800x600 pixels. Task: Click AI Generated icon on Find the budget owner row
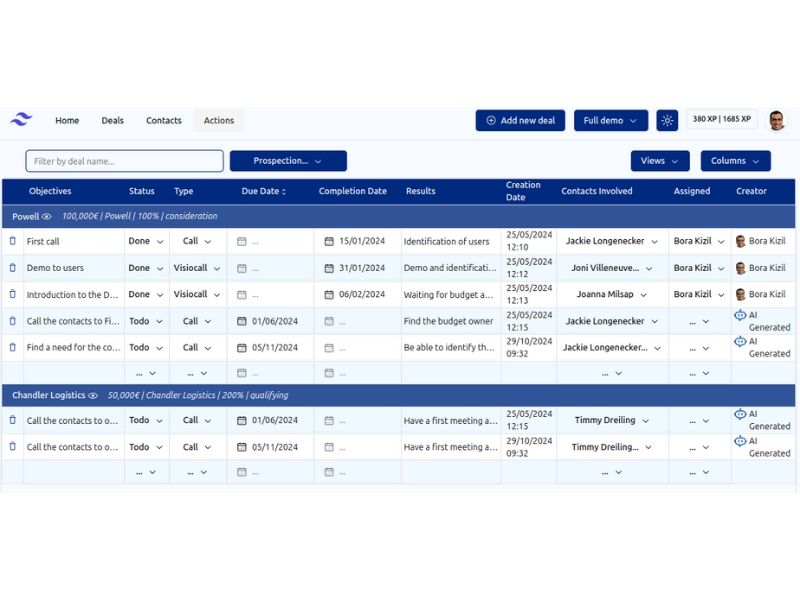(740, 315)
